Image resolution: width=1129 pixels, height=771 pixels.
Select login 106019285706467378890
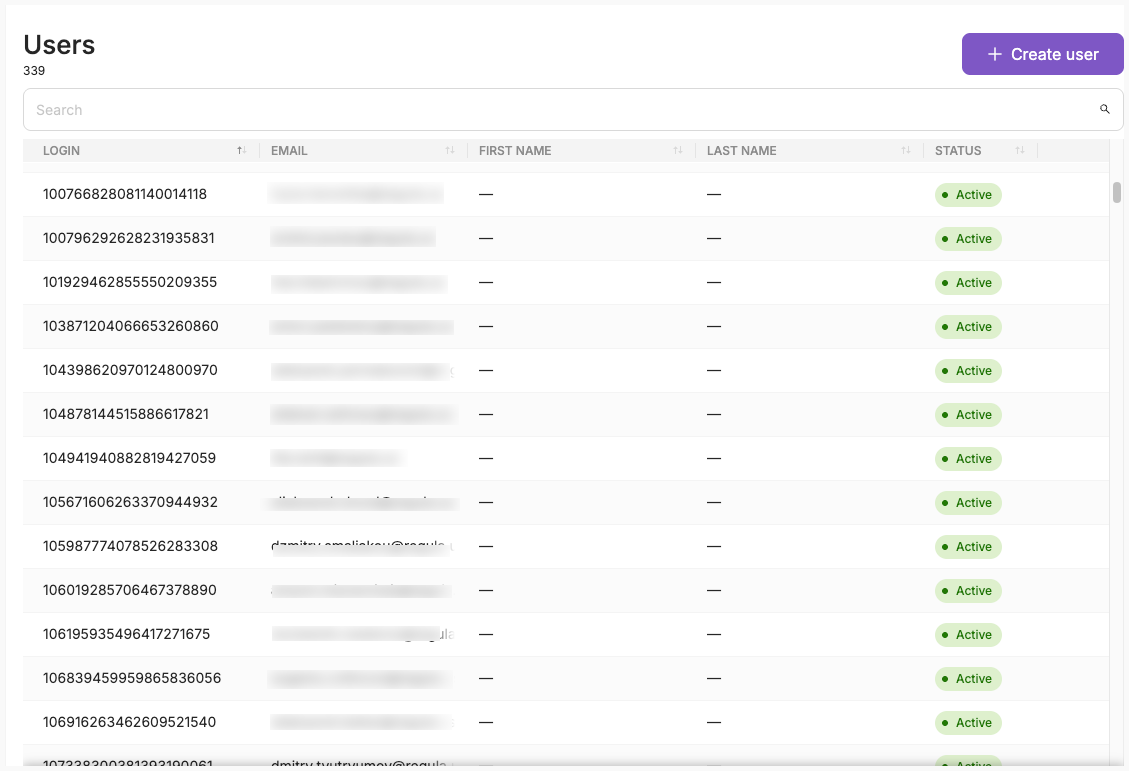click(x=130, y=590)
